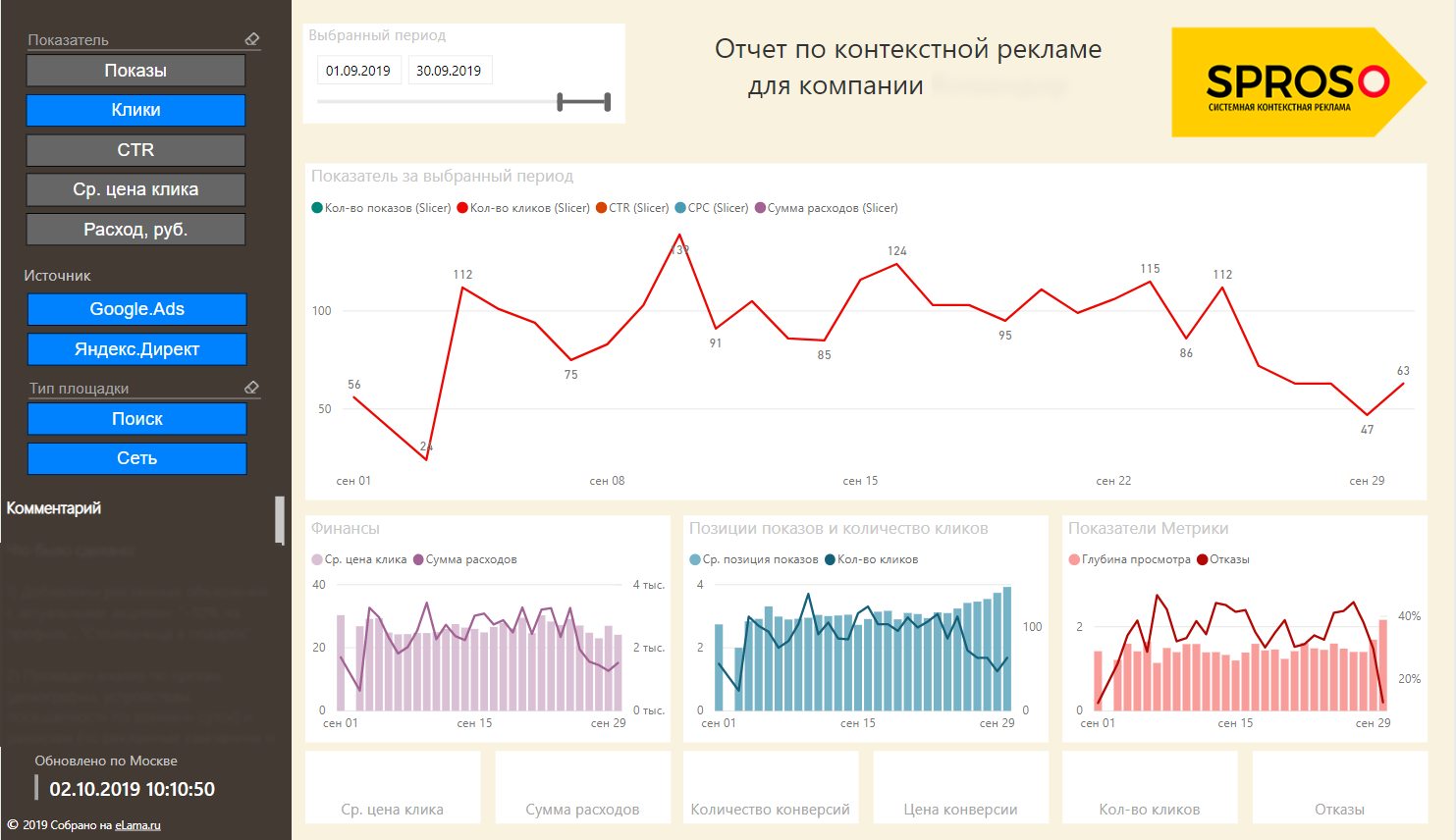Open the start date 01.09.2019 picker

click(x=358, y=71)
